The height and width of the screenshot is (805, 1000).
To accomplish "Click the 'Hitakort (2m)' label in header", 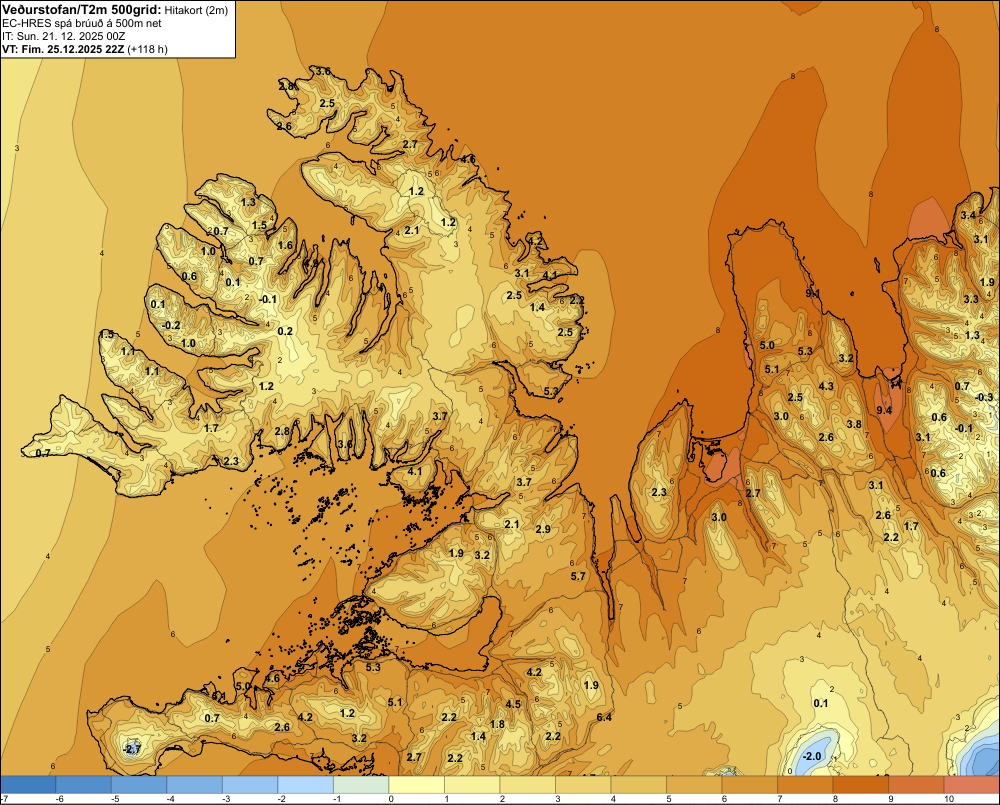I will pyautogui.click(x=196, y=10).
